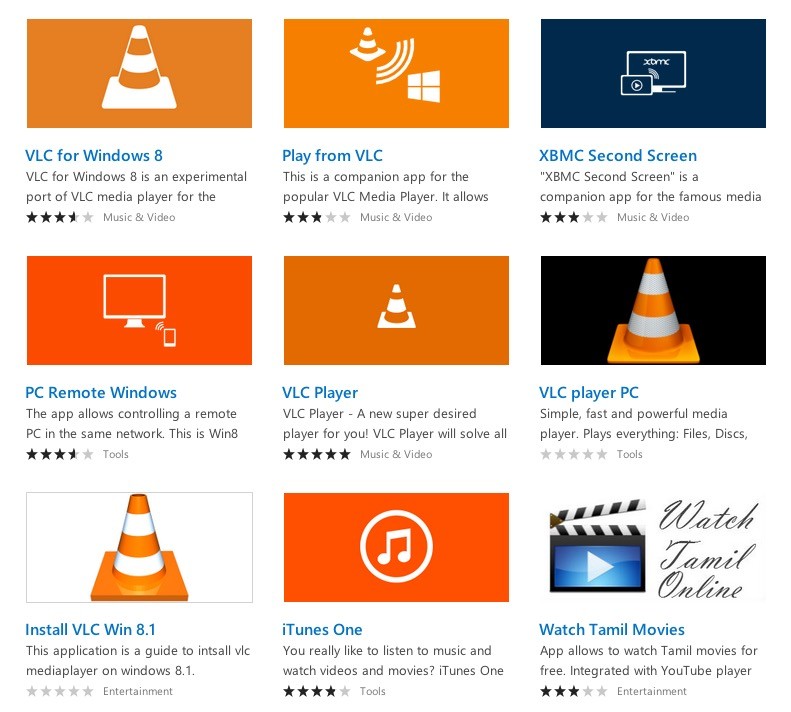Click Entertainment category under Install VLC Win 8.1
The height and width of the screenshot is (712, 791).
pos(138,691)
